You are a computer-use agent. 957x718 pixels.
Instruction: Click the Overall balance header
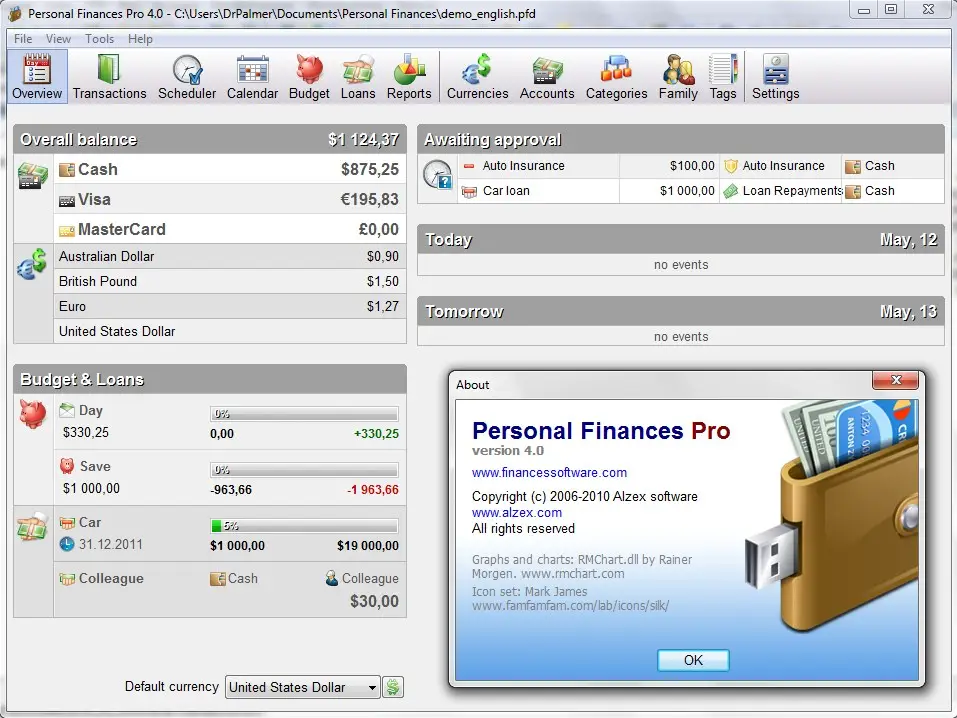tap(210, 139)
